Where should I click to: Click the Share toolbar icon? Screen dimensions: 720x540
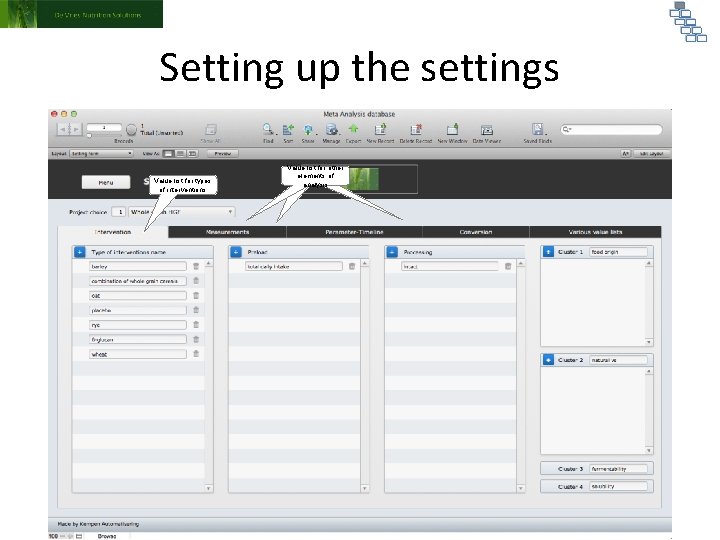coord(308,130)
